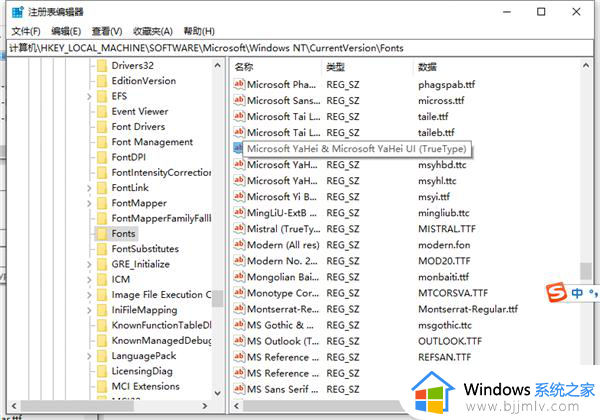600x420 pixels.
Task: Click the Montserrat-Regular value icon
Action: pyautogui.click(x=239, y=309)
